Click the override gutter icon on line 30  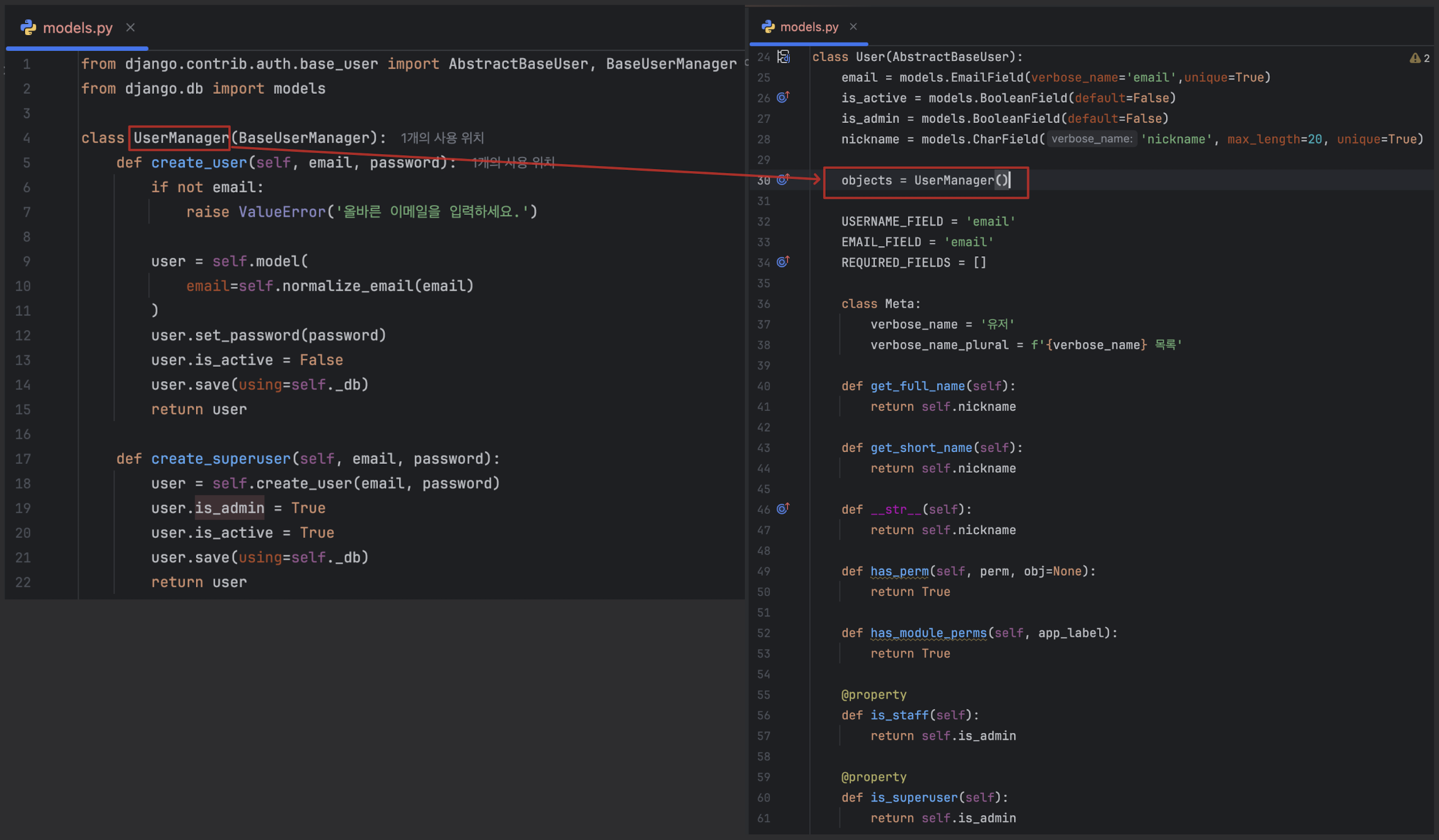pyautogui.click(x=783, y=179)
